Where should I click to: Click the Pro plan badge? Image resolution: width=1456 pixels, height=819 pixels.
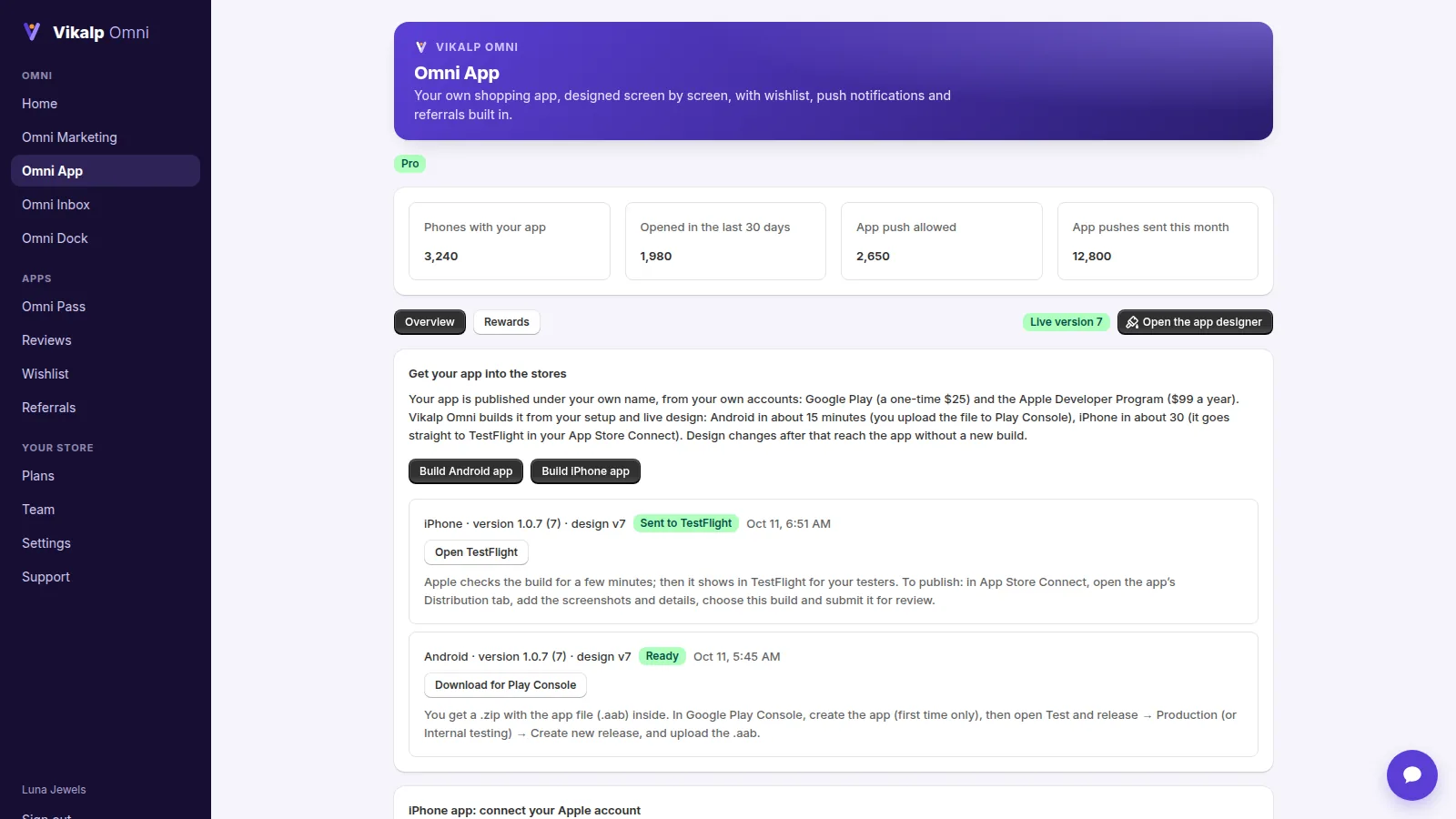coord(410,164)
